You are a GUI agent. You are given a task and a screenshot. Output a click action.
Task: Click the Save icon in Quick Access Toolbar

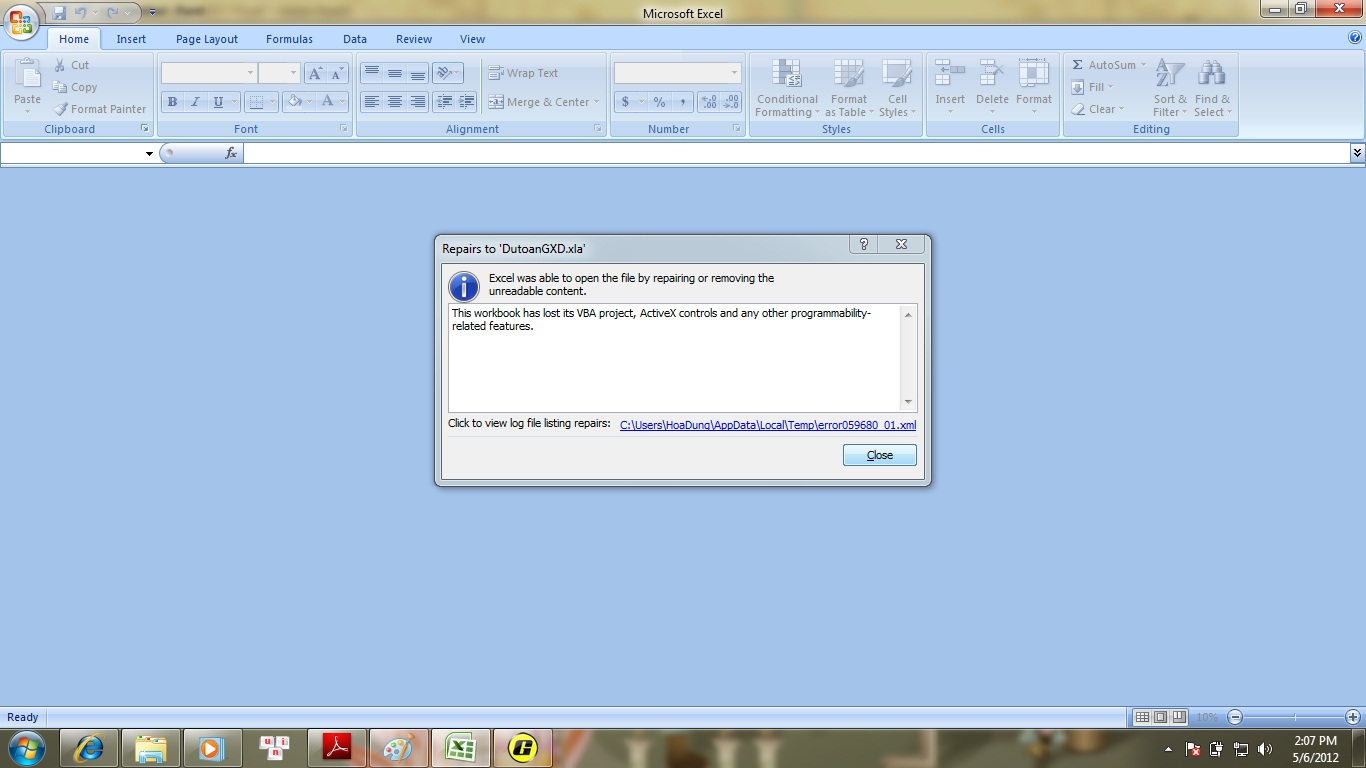[x=59, y=13]
